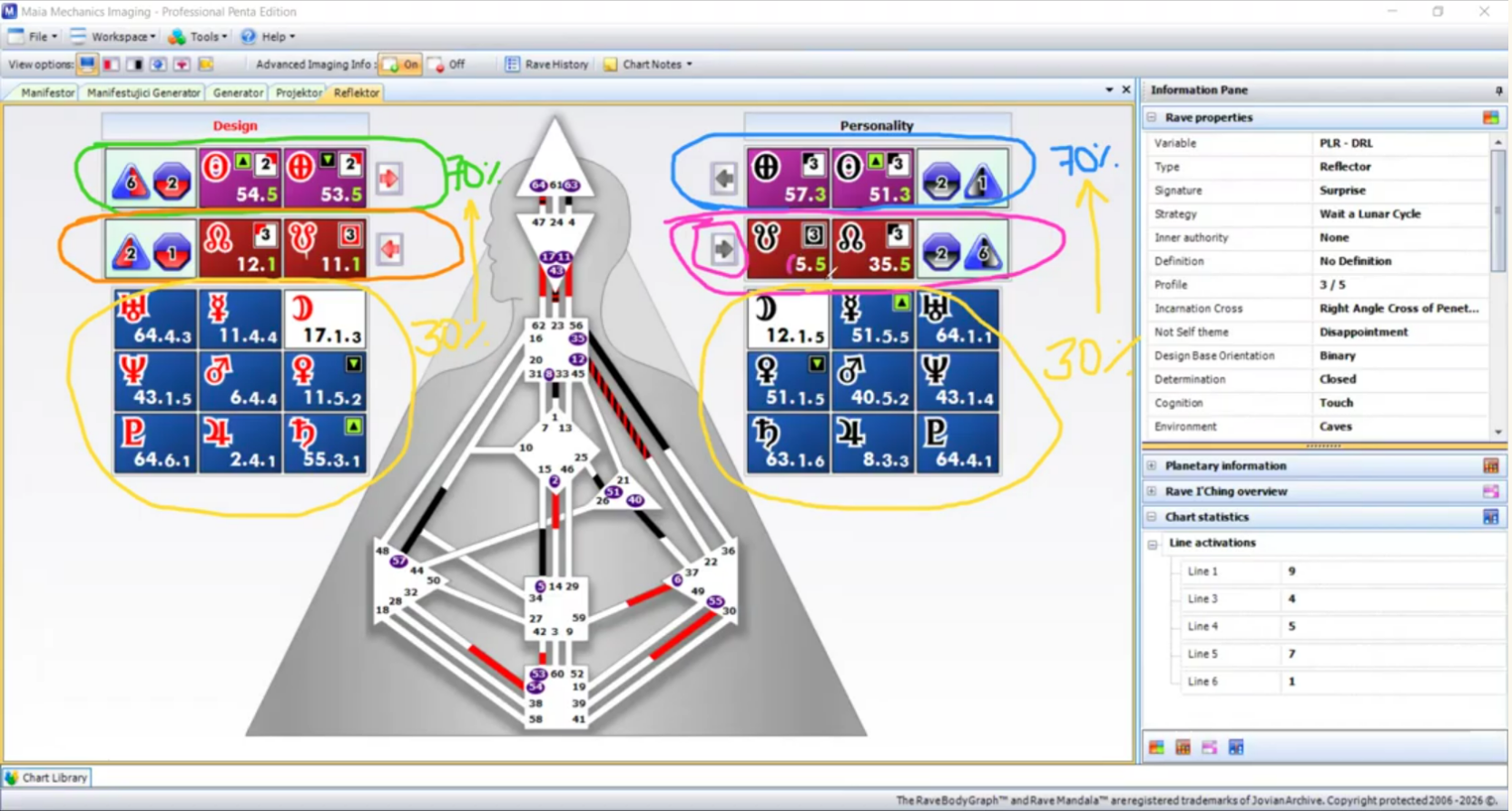The image size is (1512, 811).
Task: Click the Personality grey left-arrow icon
Action: click(723, 179)
